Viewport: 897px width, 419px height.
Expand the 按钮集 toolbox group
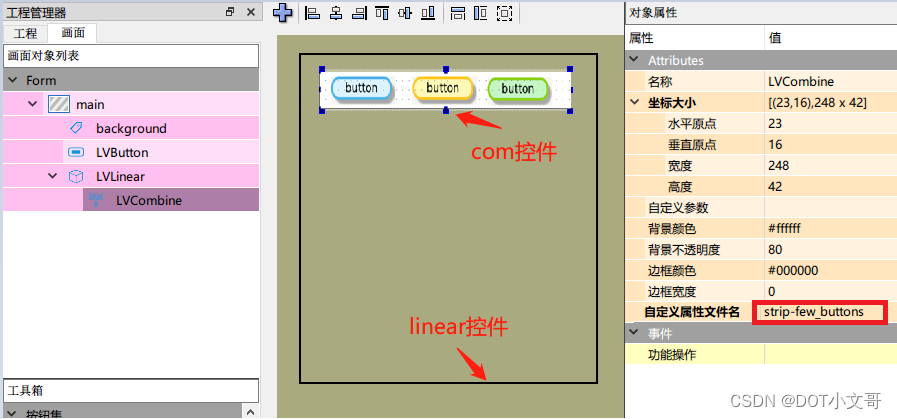(13, 413)
